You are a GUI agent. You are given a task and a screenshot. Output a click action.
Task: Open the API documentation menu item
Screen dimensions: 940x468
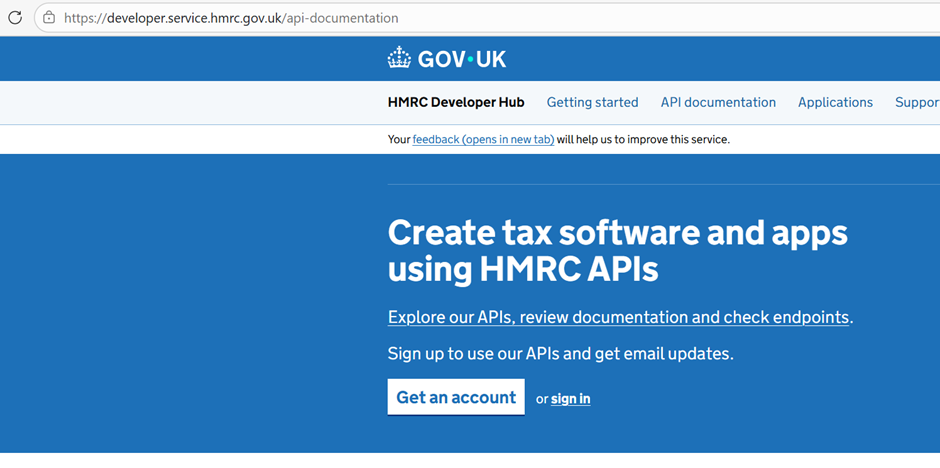tap(718, 102)
